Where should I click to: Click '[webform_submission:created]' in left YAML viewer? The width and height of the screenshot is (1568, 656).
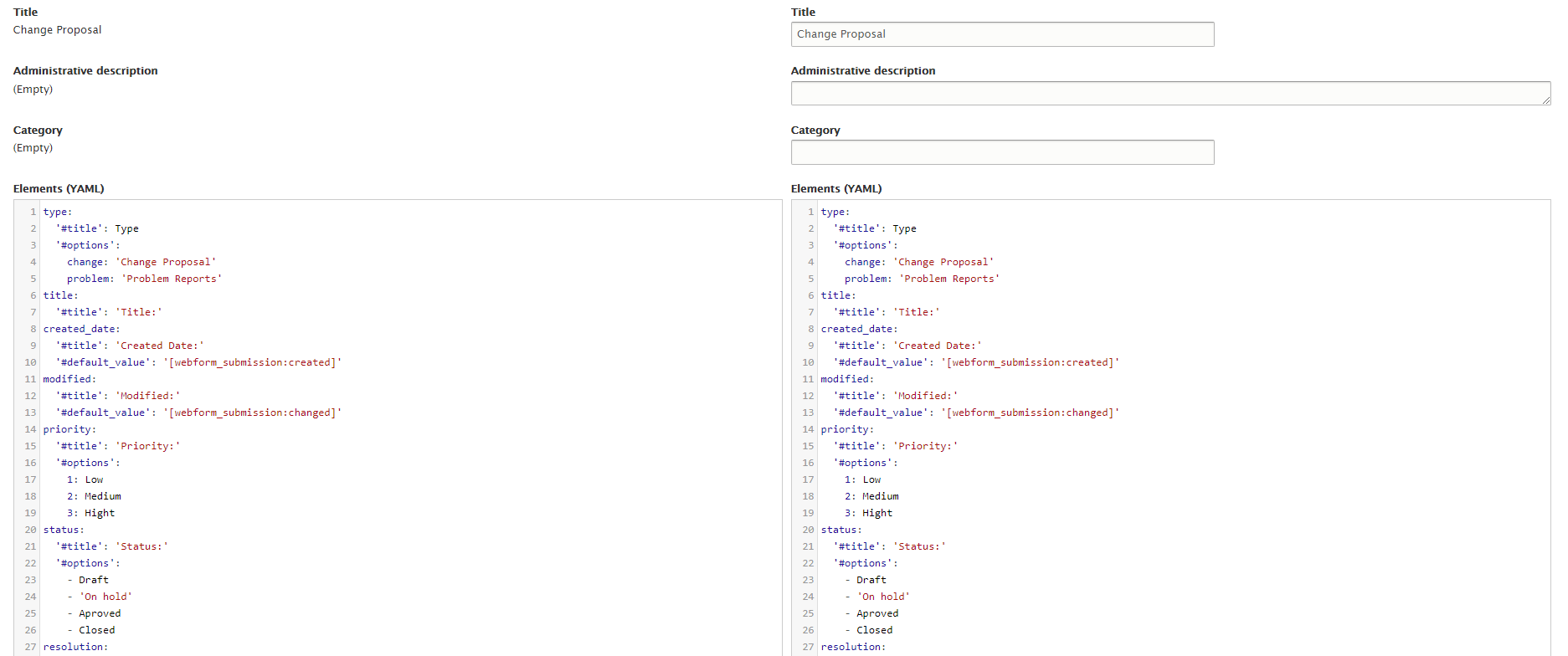(x=252, y=362)
